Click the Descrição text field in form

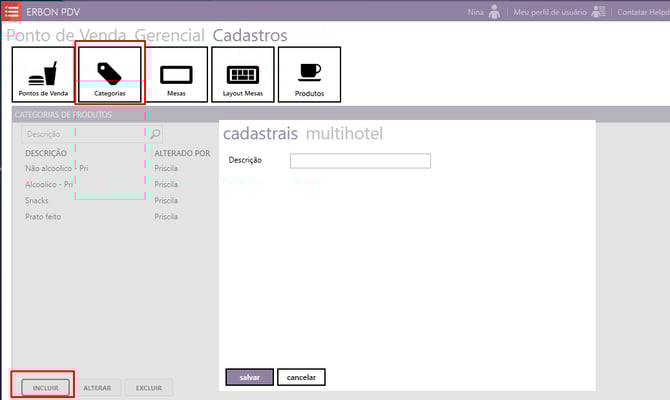[360, 160]
